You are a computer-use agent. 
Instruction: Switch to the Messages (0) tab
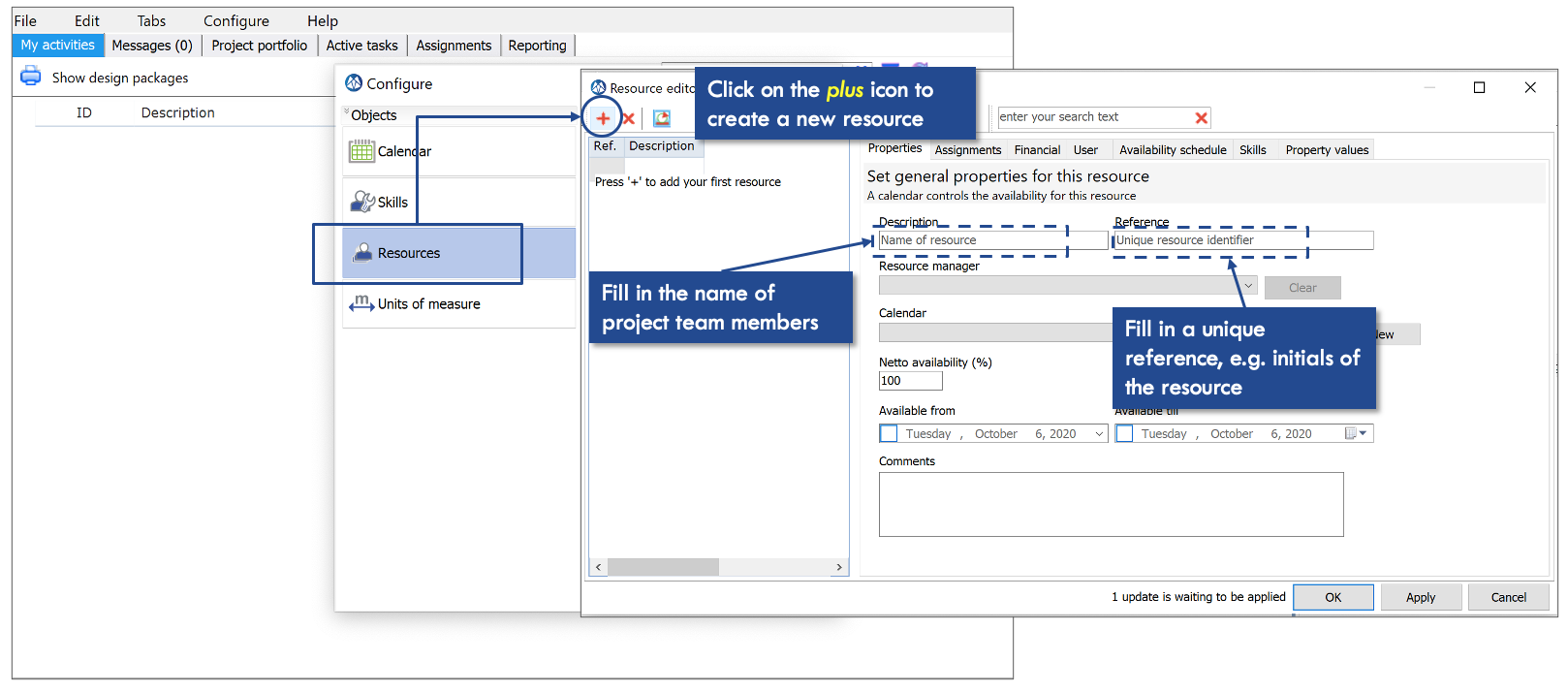click(152, 45)
